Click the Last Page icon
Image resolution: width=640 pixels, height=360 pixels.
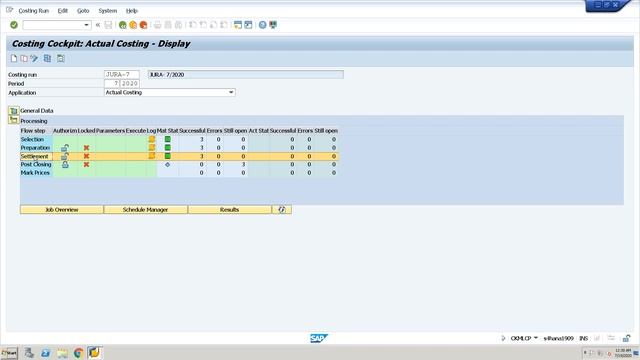[224, 25]
